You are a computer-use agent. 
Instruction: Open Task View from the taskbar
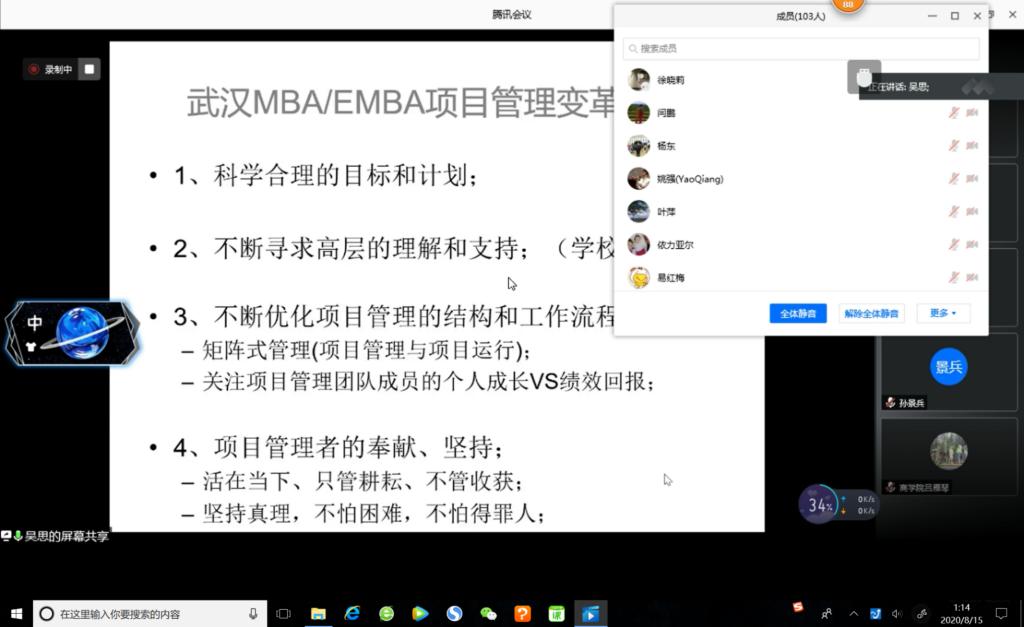[283, 613]
